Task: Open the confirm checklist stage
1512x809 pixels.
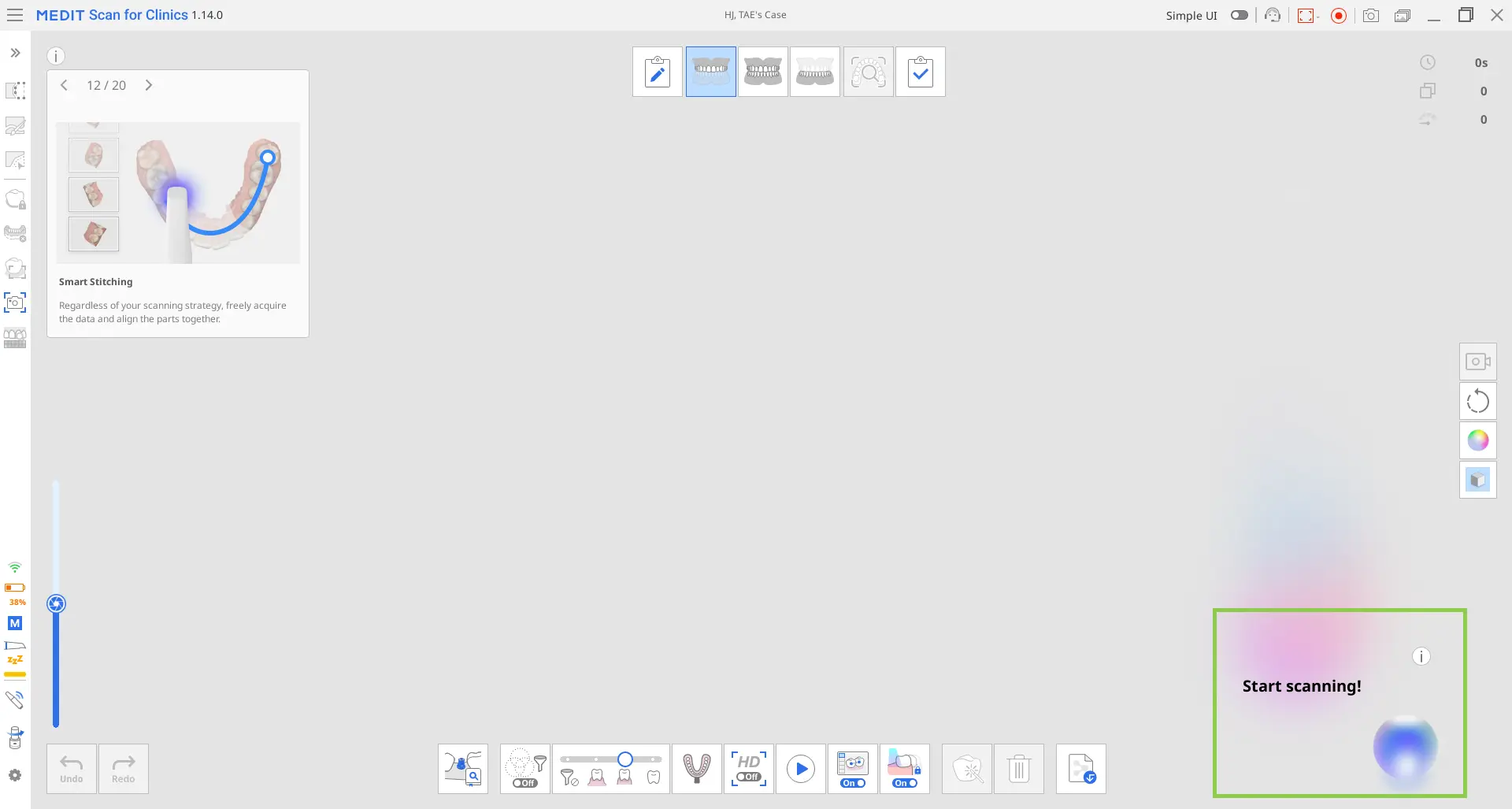Action: point(921,72)
